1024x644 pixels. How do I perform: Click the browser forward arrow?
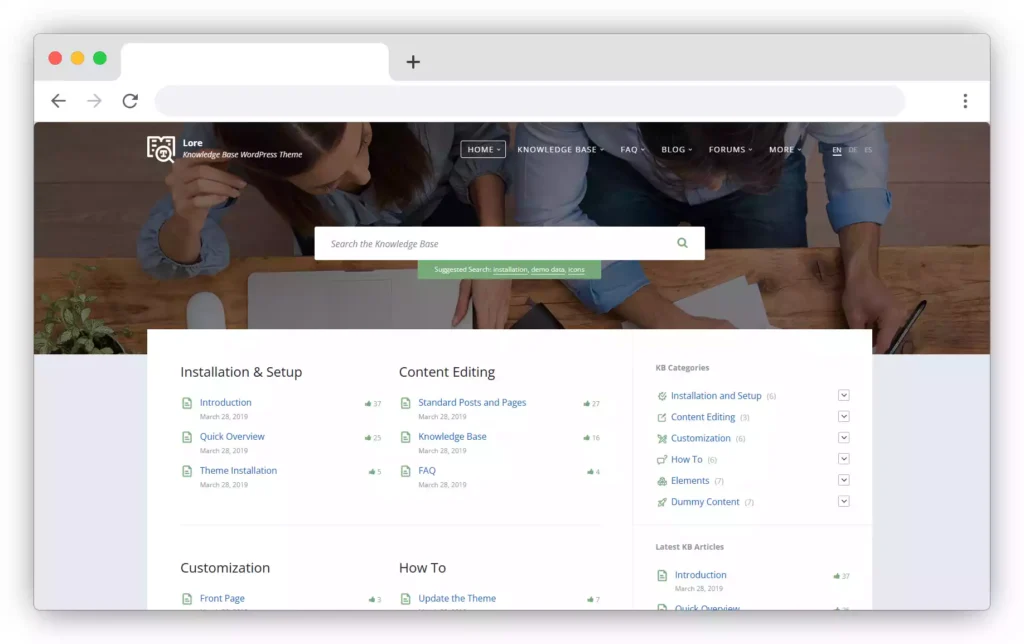pos(94,101)
